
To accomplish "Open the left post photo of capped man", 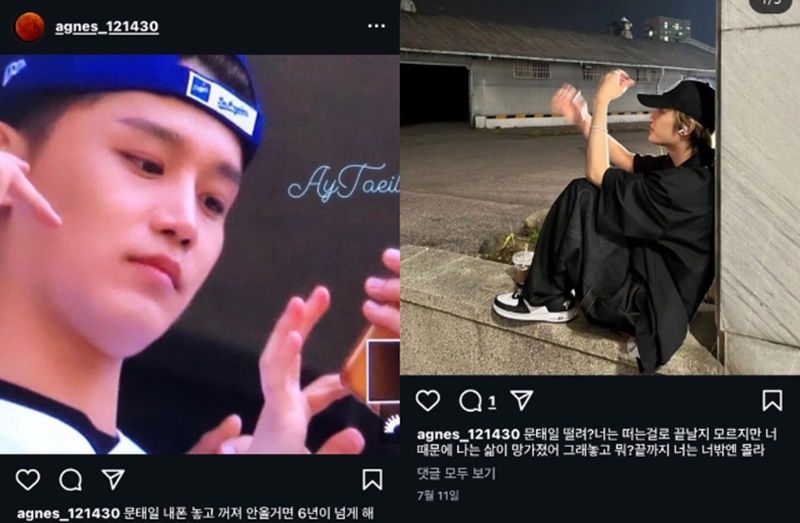I will [x=199, y=254].
